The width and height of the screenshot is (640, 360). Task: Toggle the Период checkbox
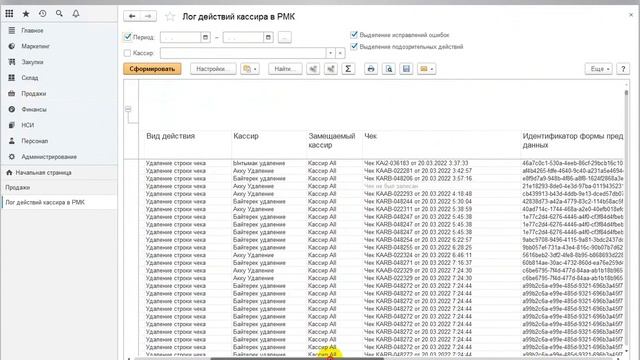[x=127, y=37]
